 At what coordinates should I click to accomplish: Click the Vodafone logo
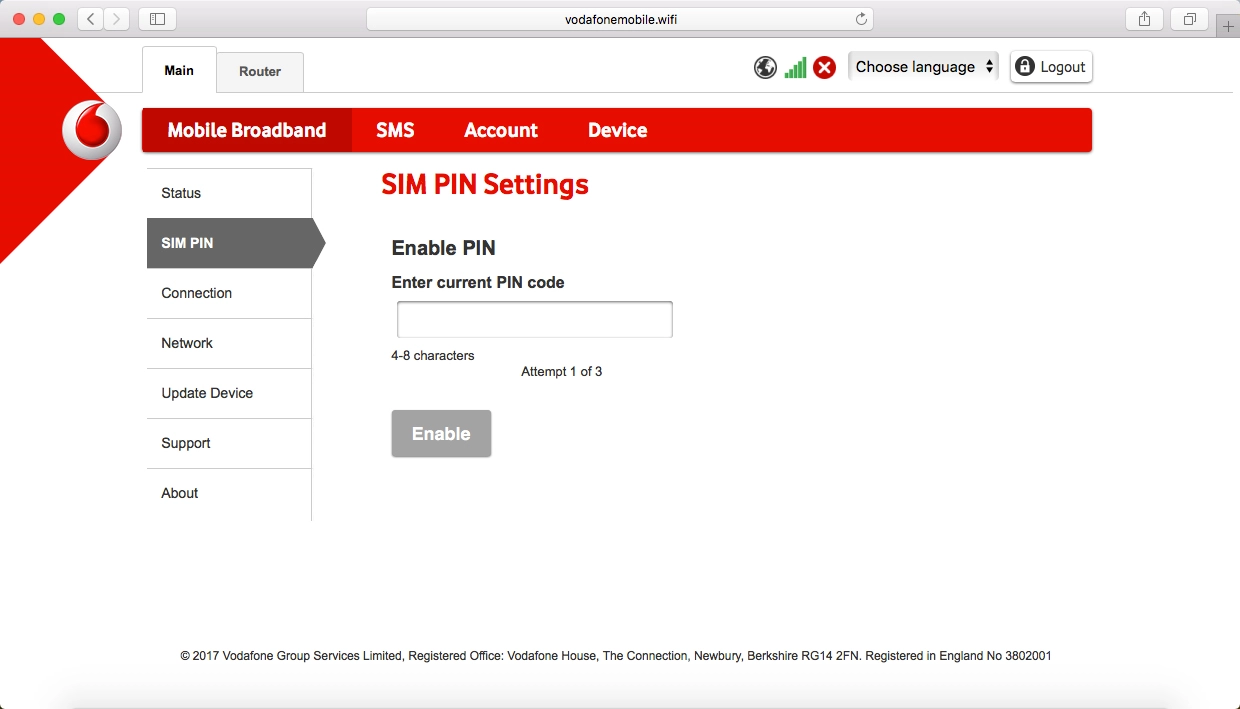[91, 131]
